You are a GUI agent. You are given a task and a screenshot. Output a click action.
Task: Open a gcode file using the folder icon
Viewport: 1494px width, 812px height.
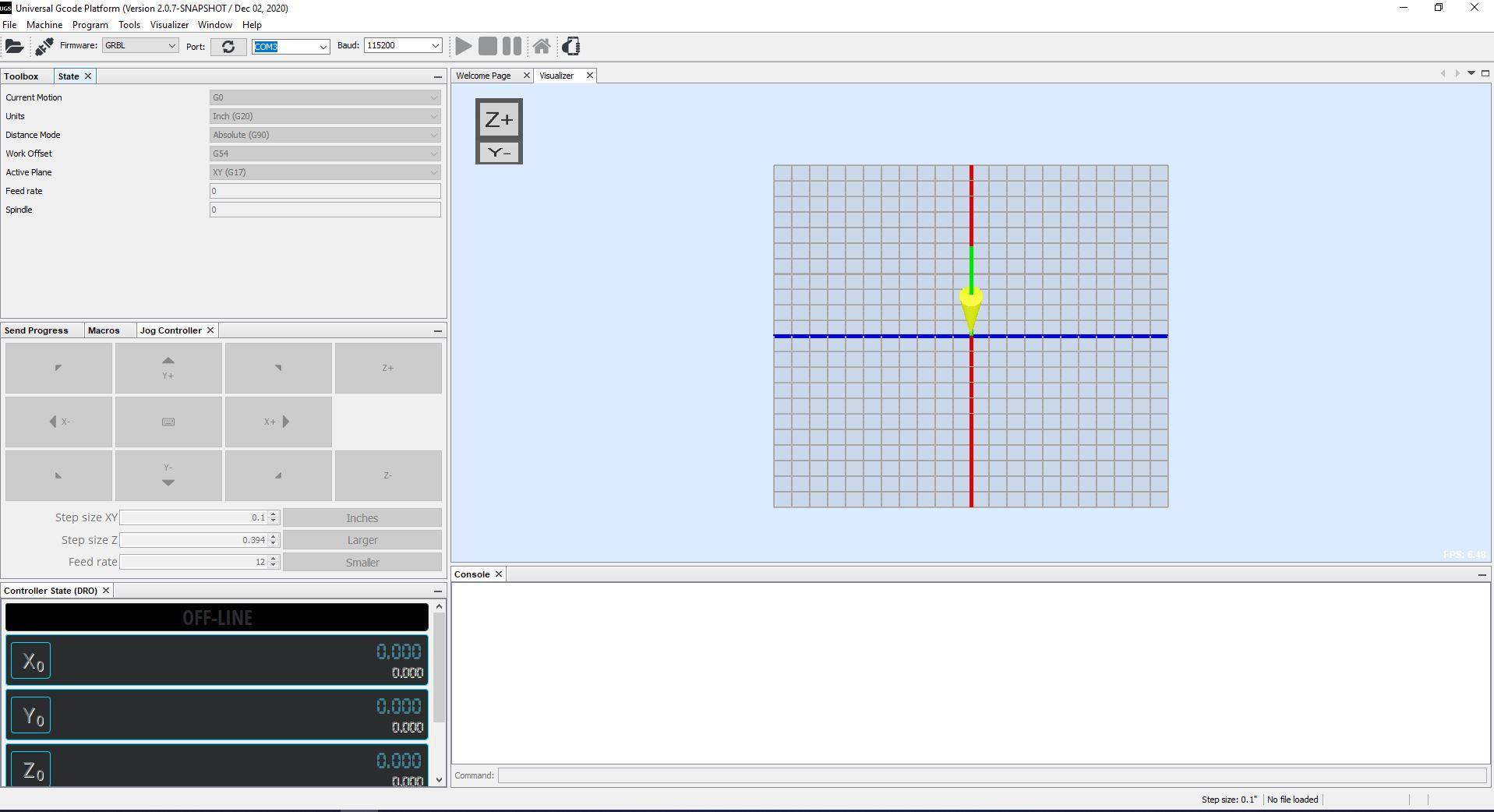[x=14, y=46]
